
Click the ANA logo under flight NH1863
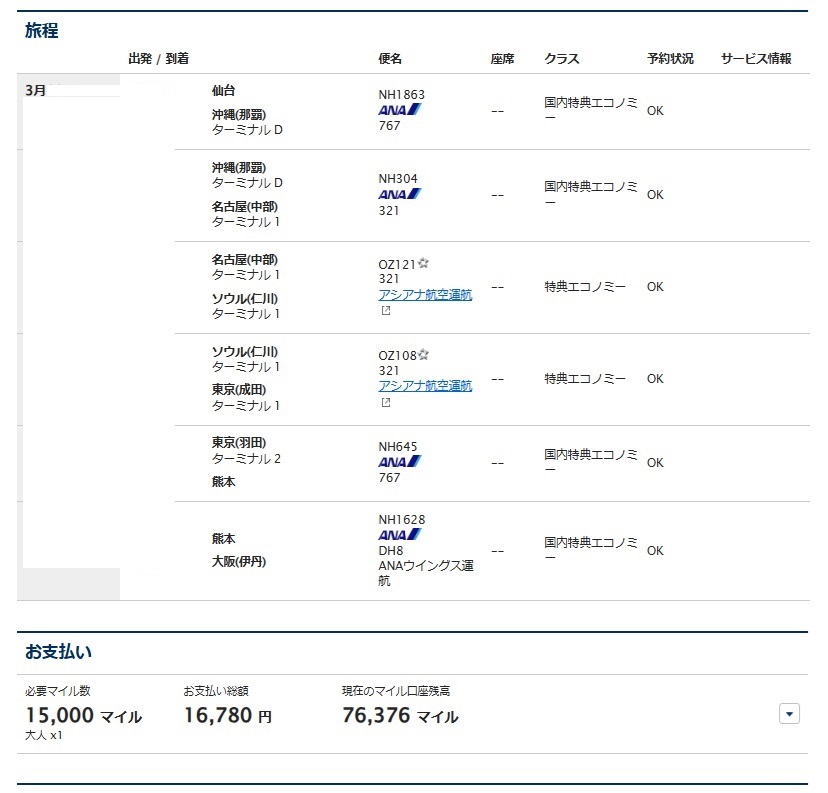coord(399,110)
